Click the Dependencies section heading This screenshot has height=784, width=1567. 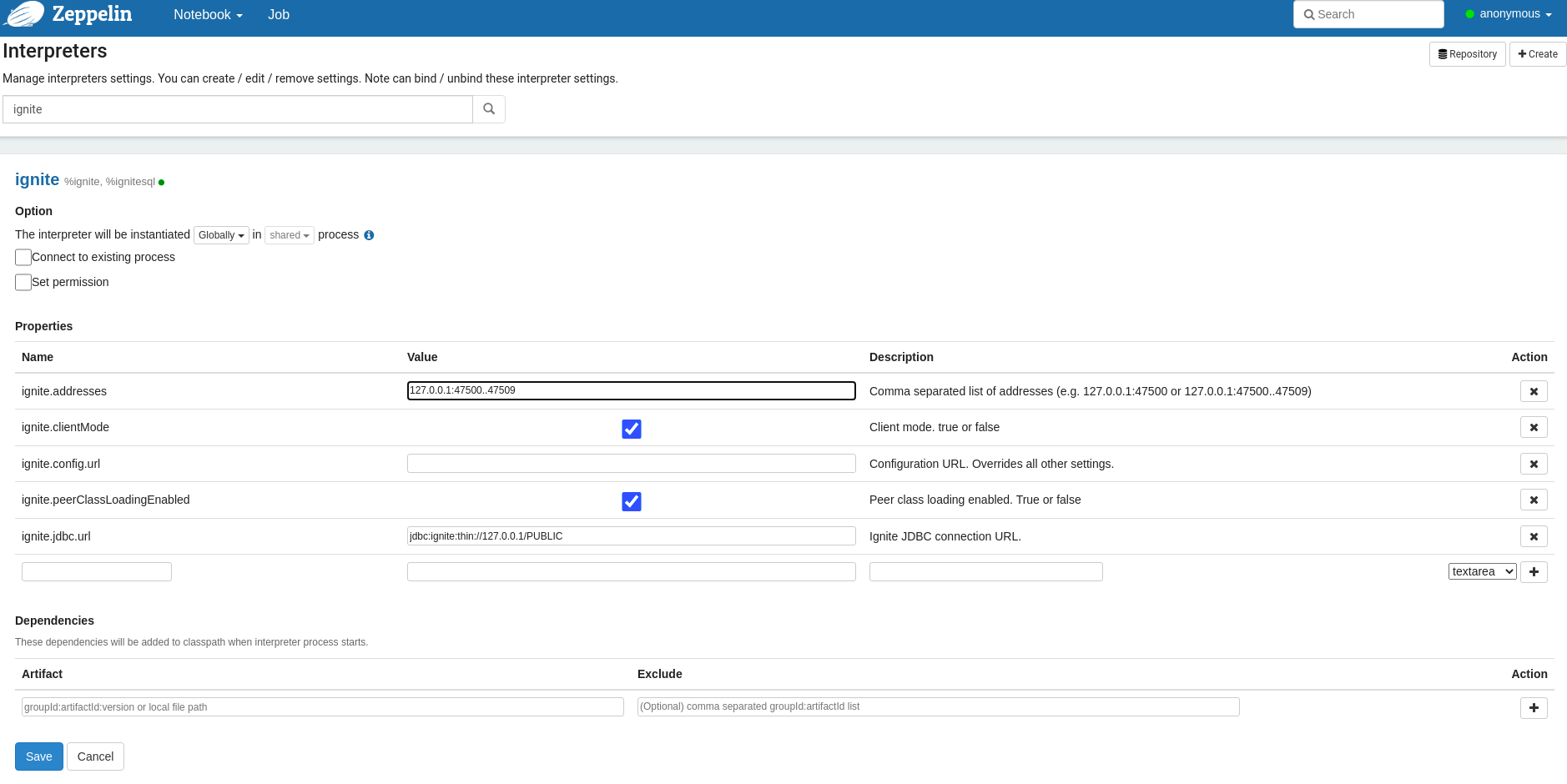[54, 621]
